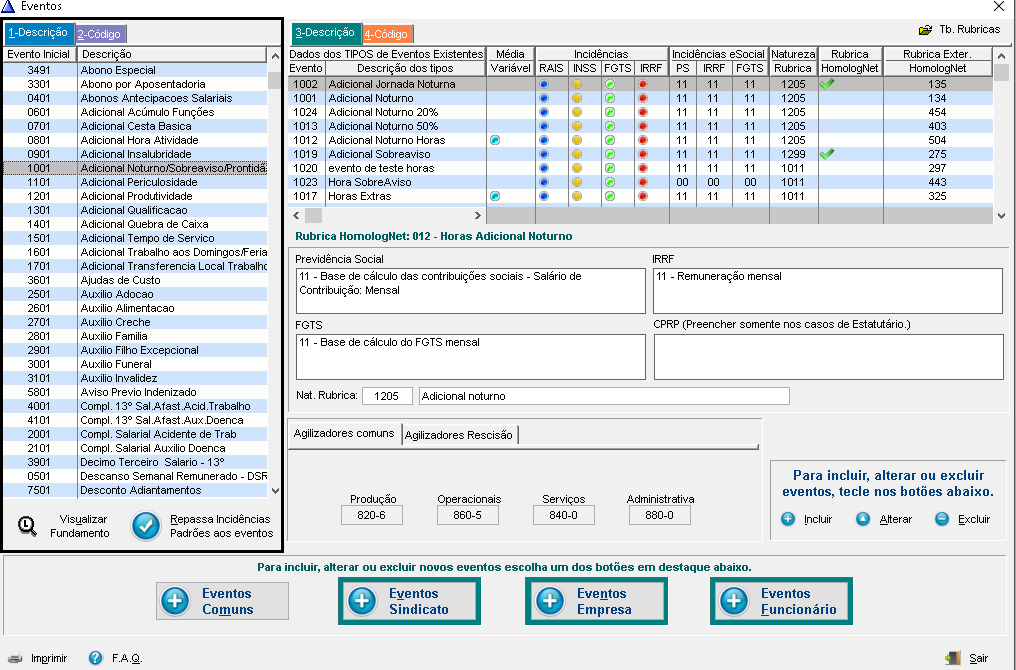The image size is (1016, 670).
Task: Open the F.A.Q. help icon
Action: pos(95,658)
